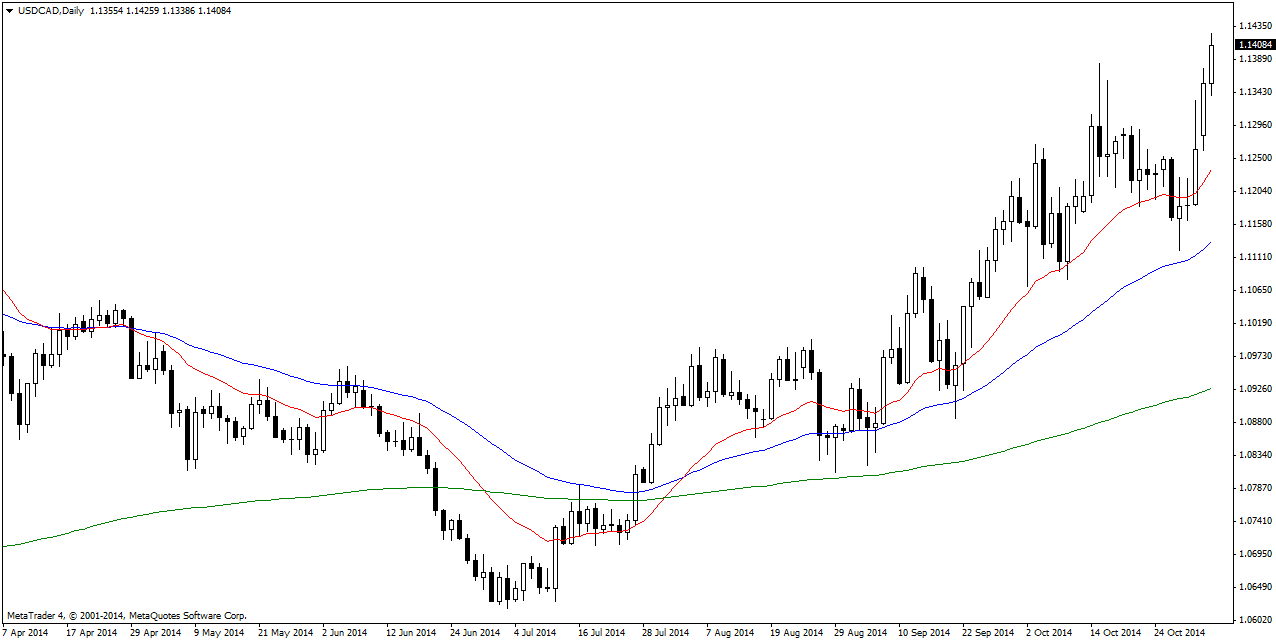
Task: Click the highlighted current price label 1.14084
Action: coord(1255,45)
